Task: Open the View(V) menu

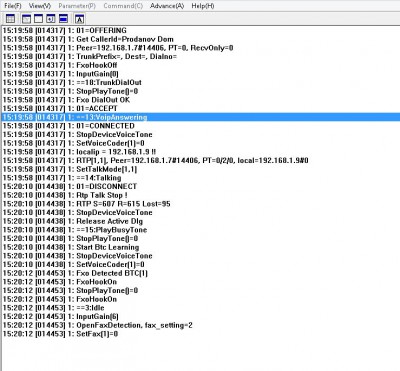Action: pyautogui.click(x=40, y=6)
